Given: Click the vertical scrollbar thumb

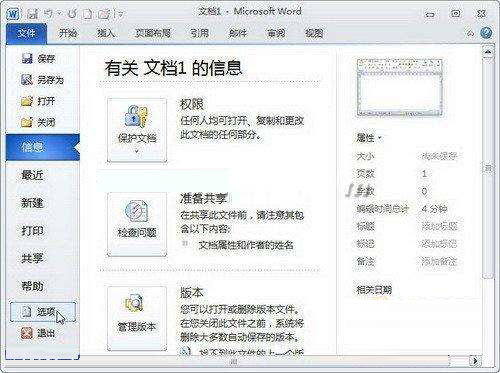Looking at the screenshot, I should click(488, 168).
